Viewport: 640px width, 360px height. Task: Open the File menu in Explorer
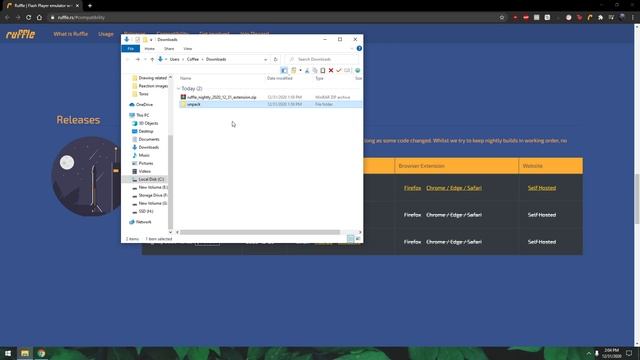131,49
